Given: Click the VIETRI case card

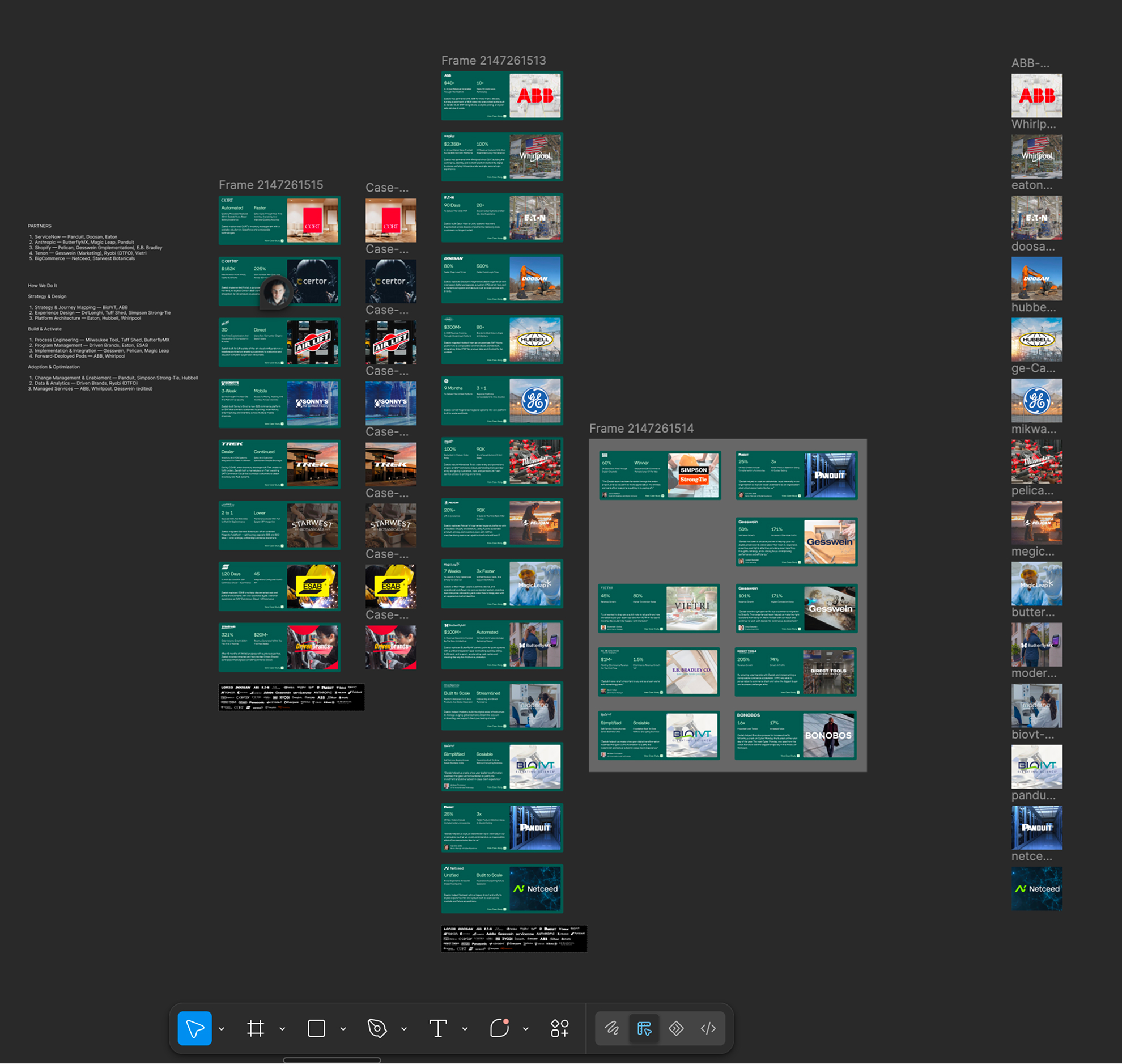Looking at the screenshot, I should click(659, 608).
